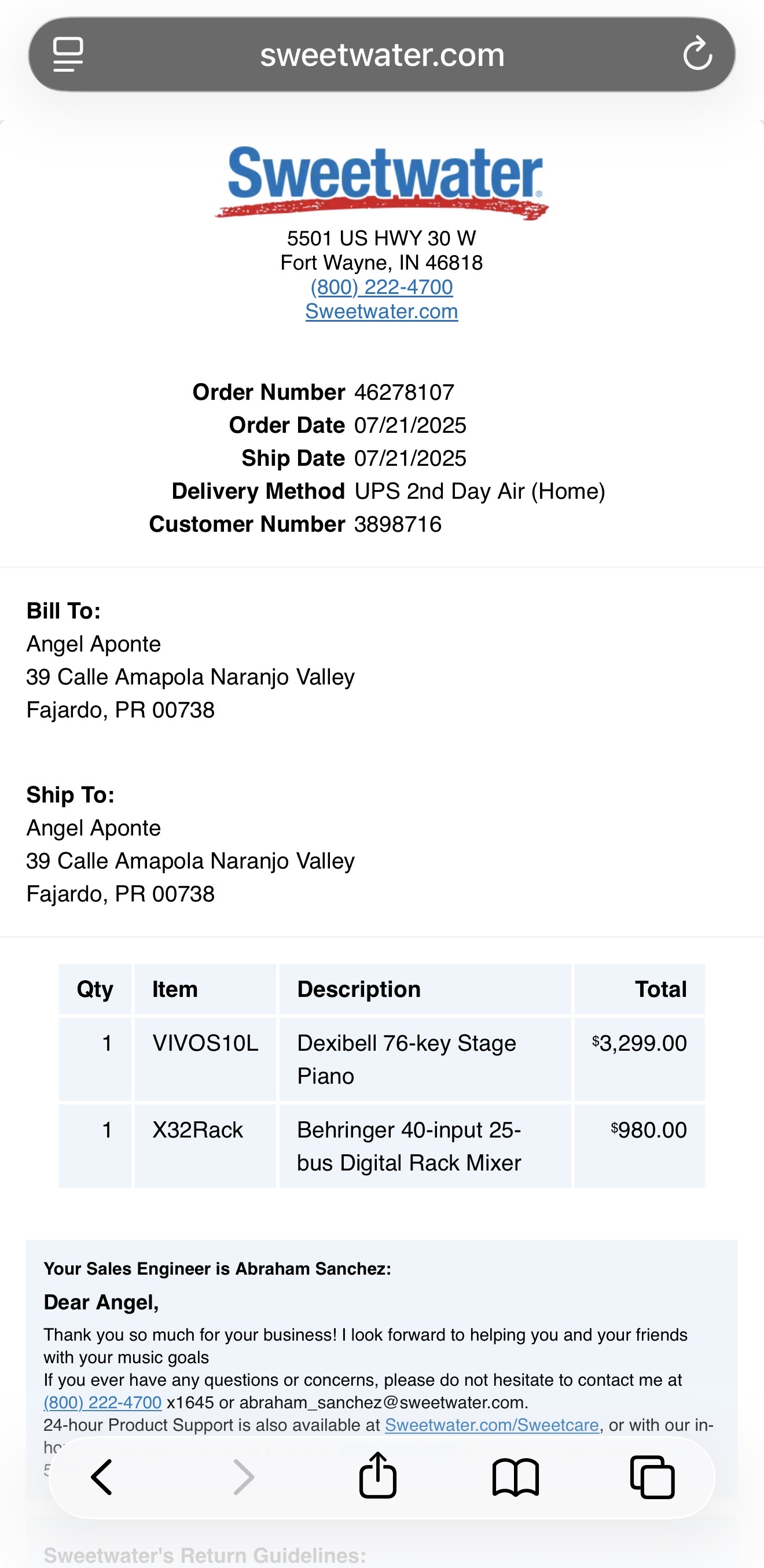
Task: Show open tabs overview icon
Action: pyautogui.click(x=652, y=1477)
